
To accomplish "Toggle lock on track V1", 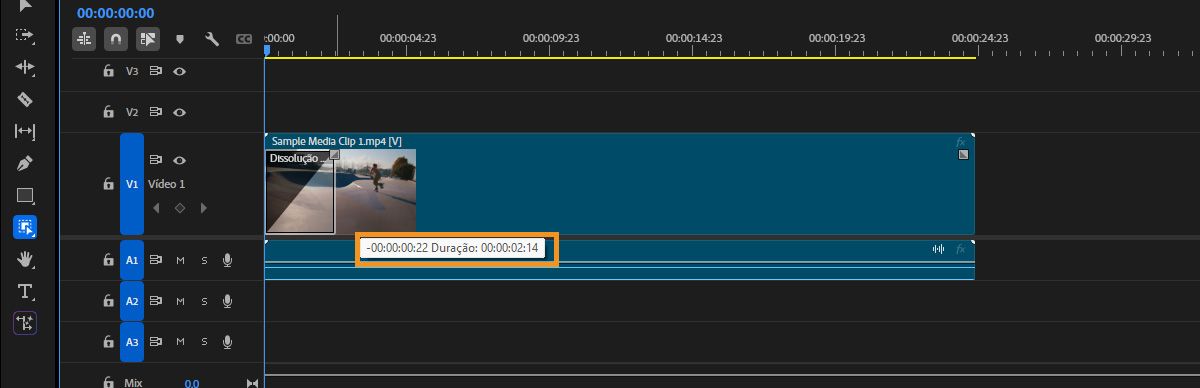I will 108,185.
